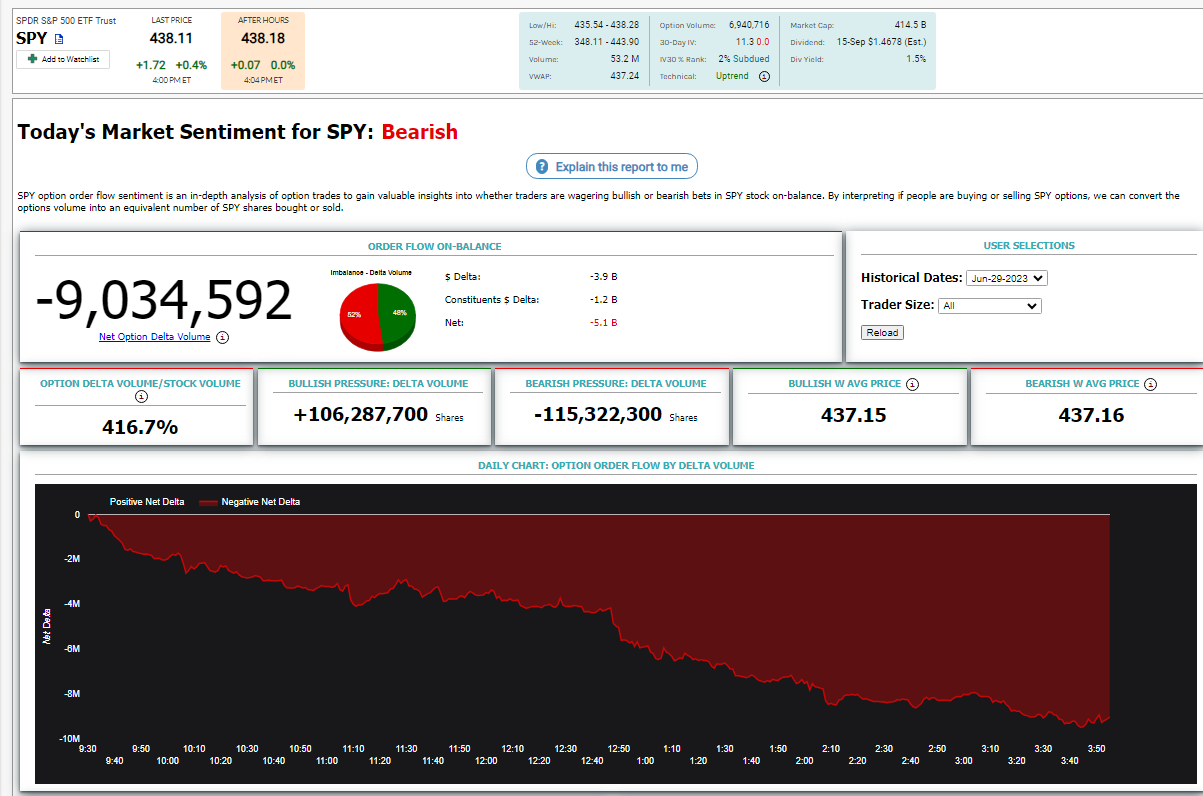Click the 416.7% value
Image resolution: width=1203 pixels, height=796 pixels.
point(140,427)
